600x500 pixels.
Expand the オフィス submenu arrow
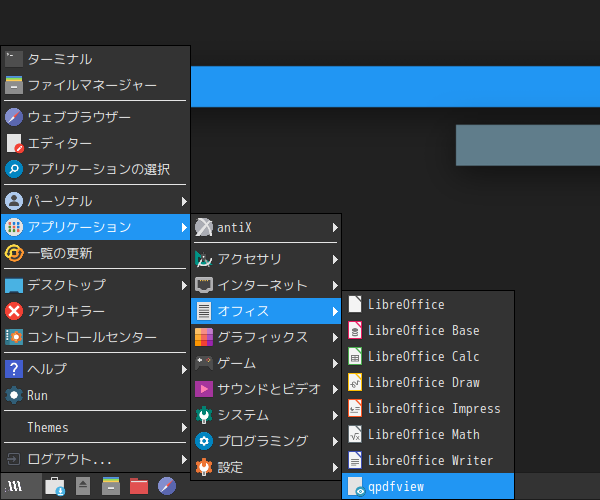(335, 311)
